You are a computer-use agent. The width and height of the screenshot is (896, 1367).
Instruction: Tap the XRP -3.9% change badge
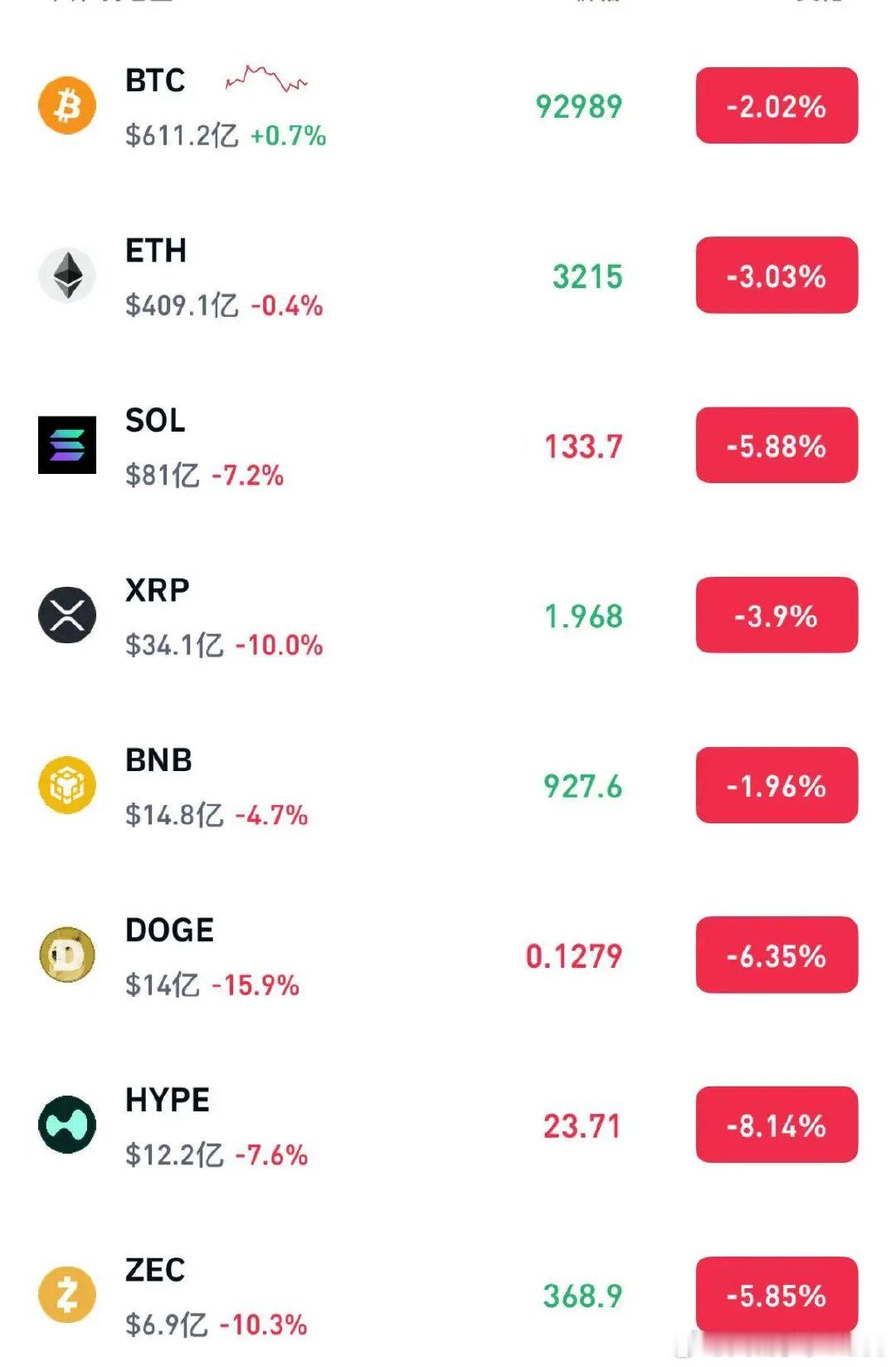[x=777, y=615]
